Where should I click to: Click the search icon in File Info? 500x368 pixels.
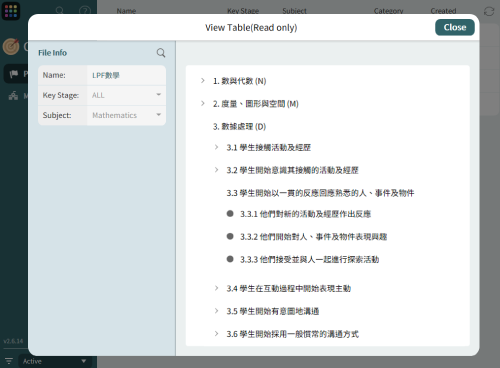click(161, 53)
